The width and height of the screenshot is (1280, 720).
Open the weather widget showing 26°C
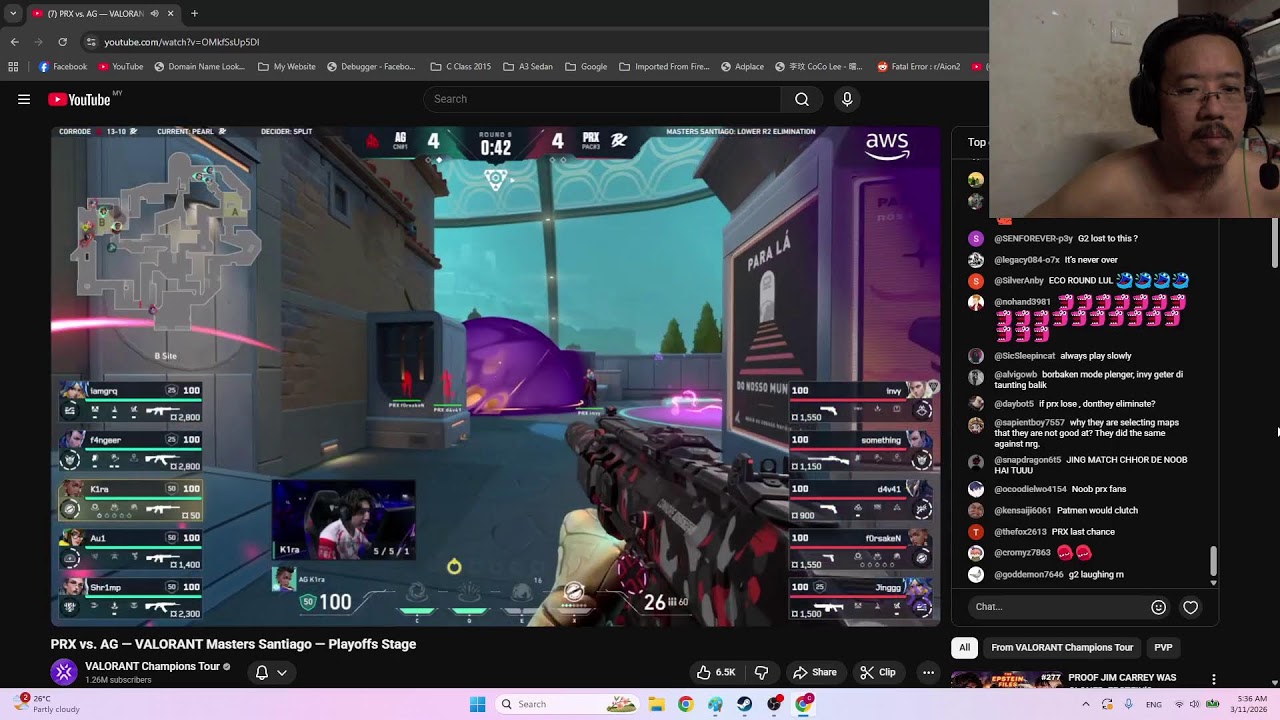click(x=46, y=704)
